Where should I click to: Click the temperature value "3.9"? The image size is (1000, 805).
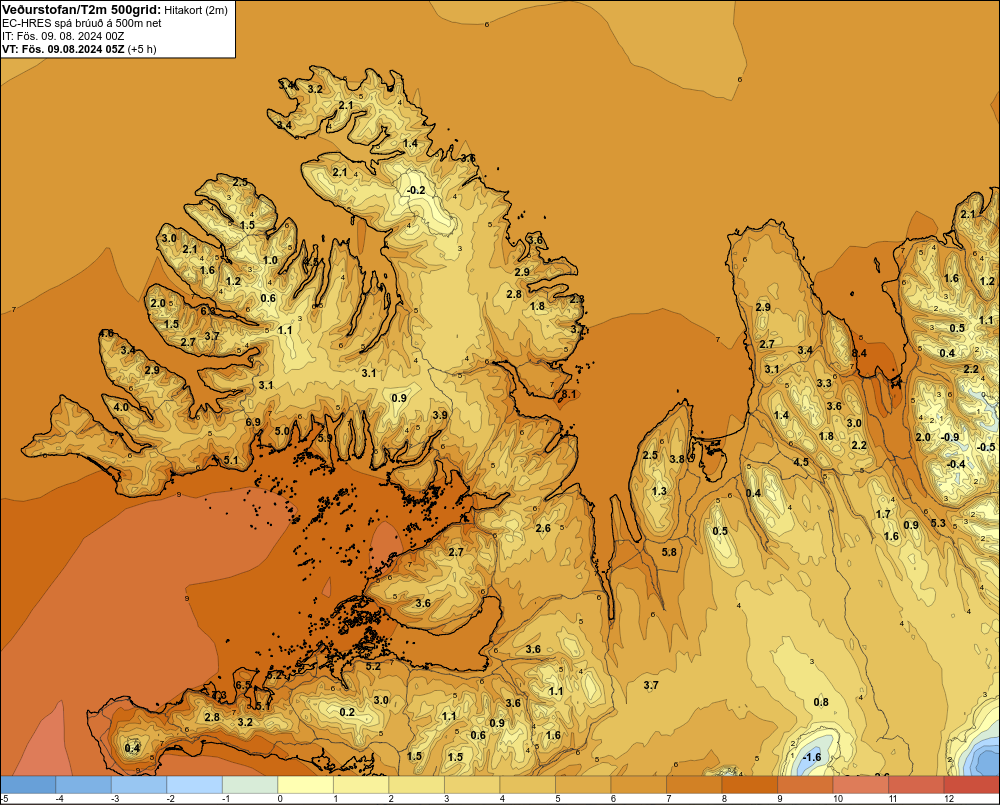click(x=440, y=415)
